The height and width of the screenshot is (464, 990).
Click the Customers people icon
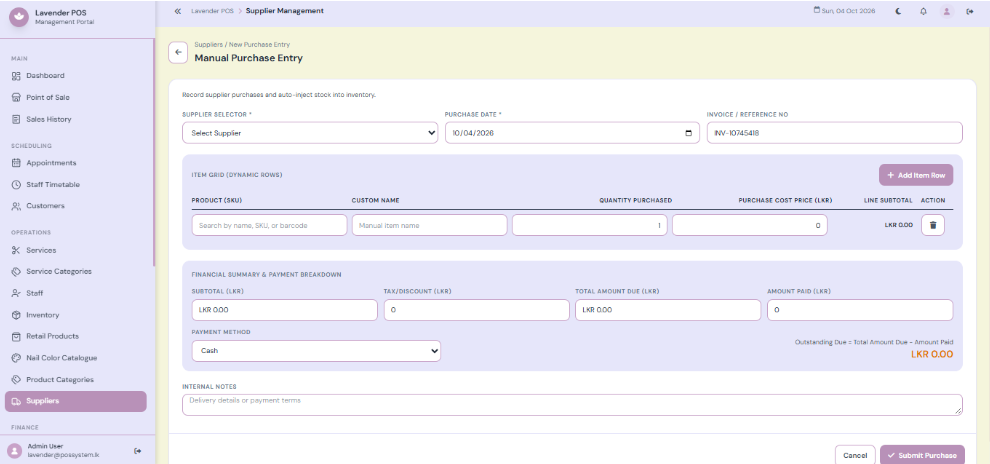16,206
